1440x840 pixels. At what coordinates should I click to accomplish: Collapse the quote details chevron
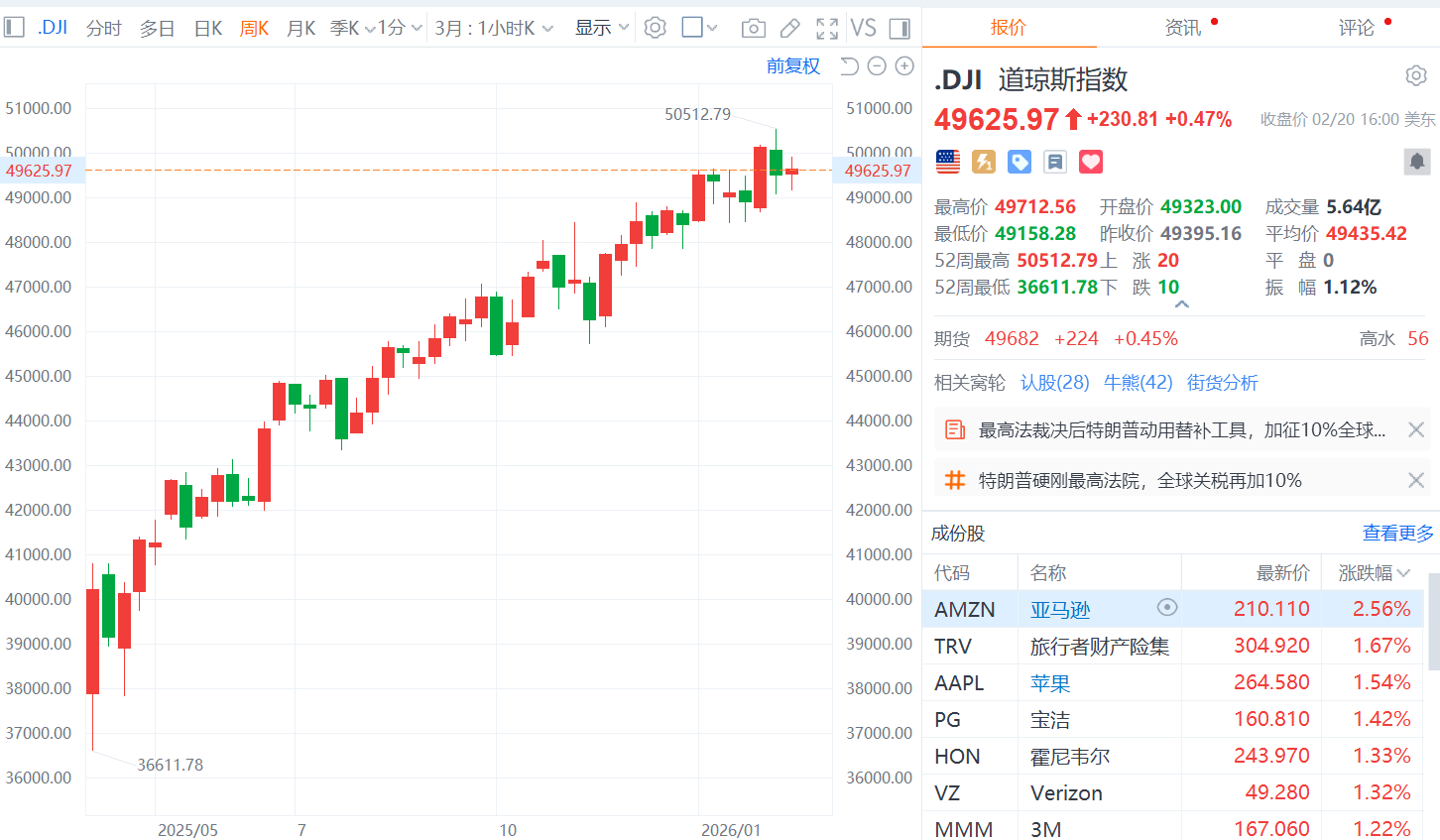pos(1181,304)
